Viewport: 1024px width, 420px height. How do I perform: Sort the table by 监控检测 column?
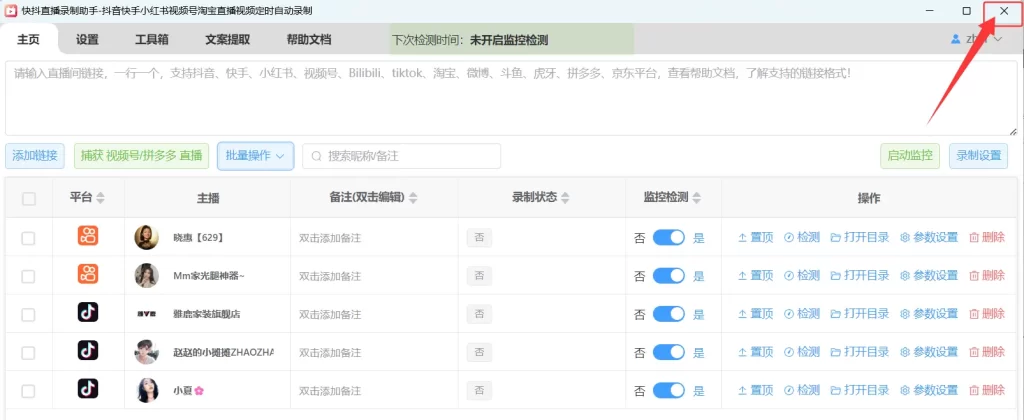[x=697, y=198]
